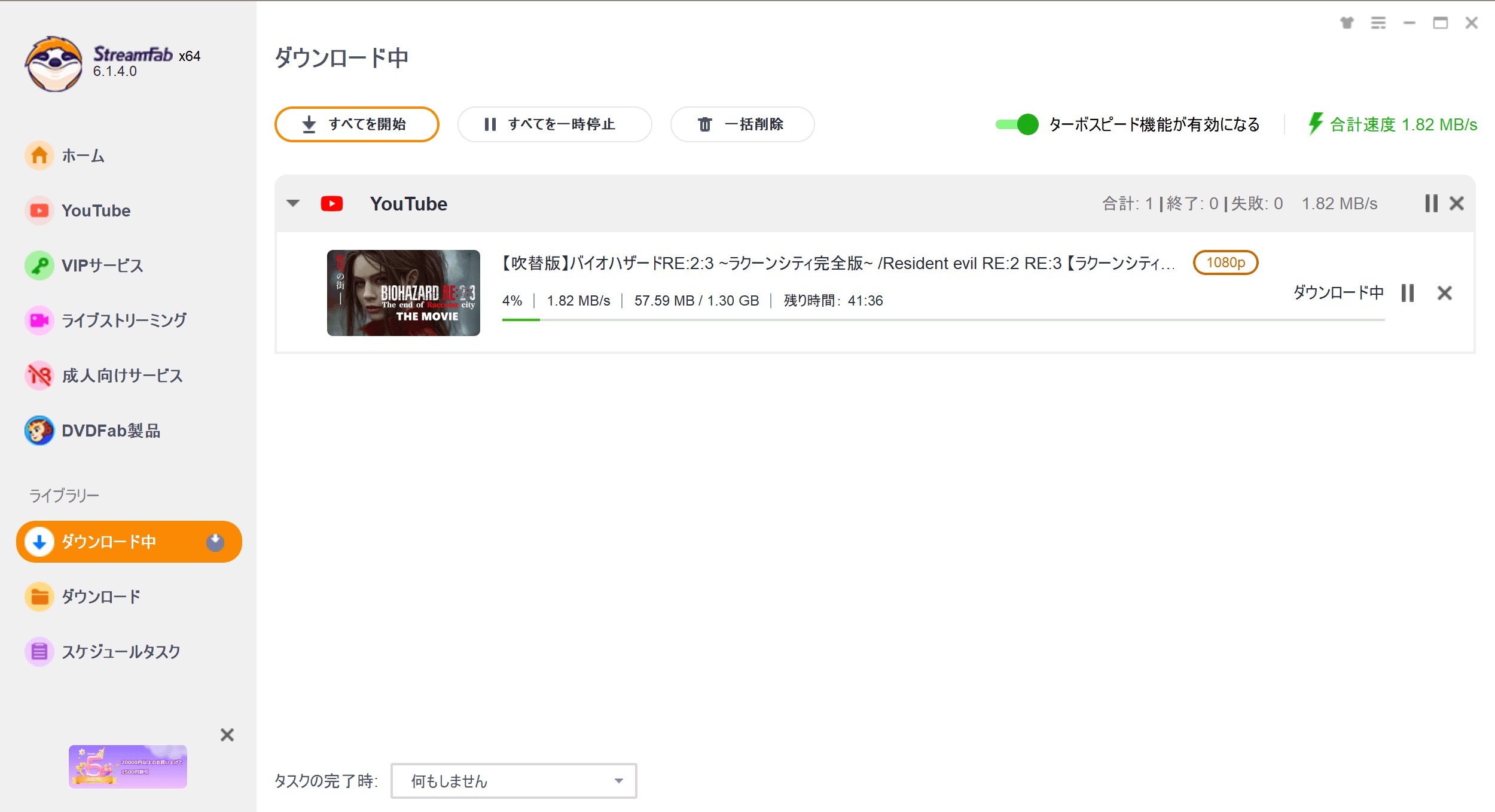
Task: Click すべてを一時停止 button
Action: 554,124
